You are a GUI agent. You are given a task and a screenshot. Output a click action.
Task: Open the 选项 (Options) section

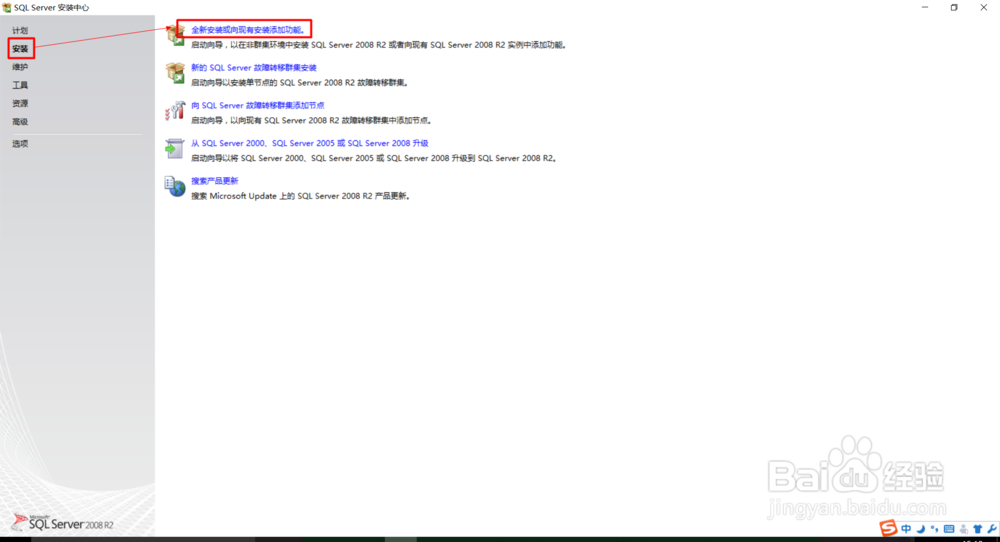[20, 143]
